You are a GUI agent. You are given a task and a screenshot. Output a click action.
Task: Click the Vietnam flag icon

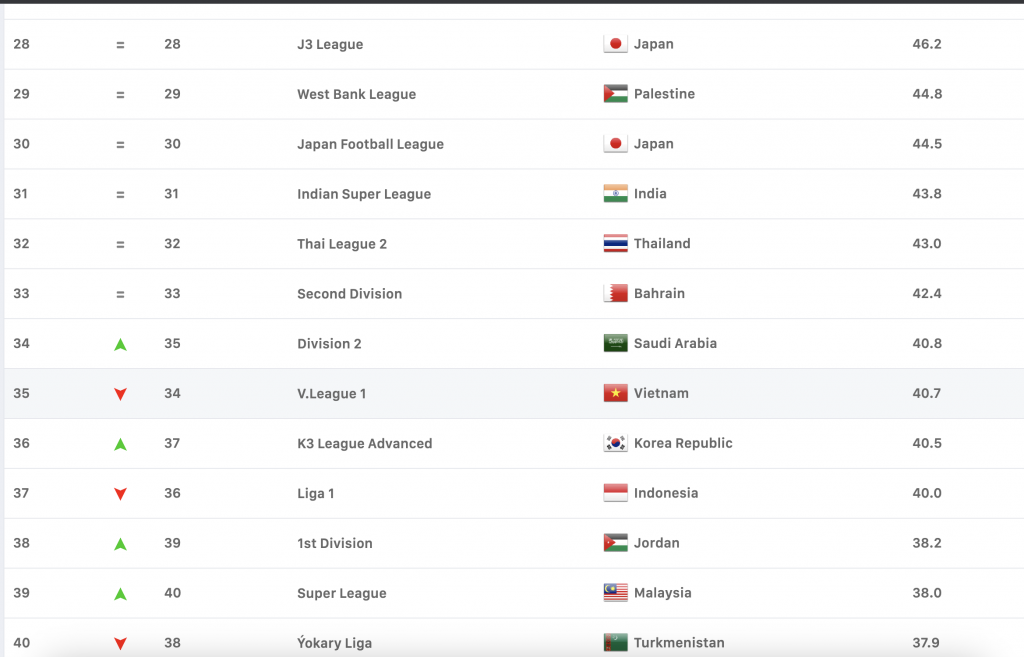(615, 393)
